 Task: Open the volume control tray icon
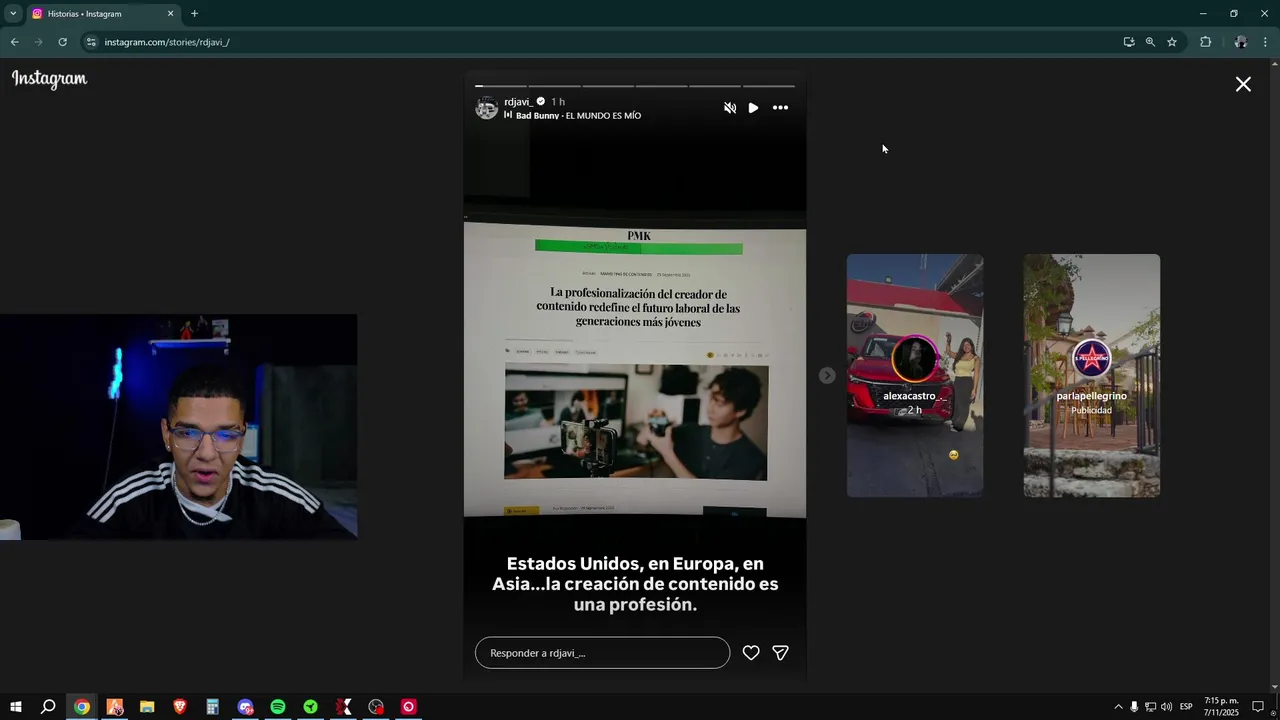click(x=1166, y=707)
